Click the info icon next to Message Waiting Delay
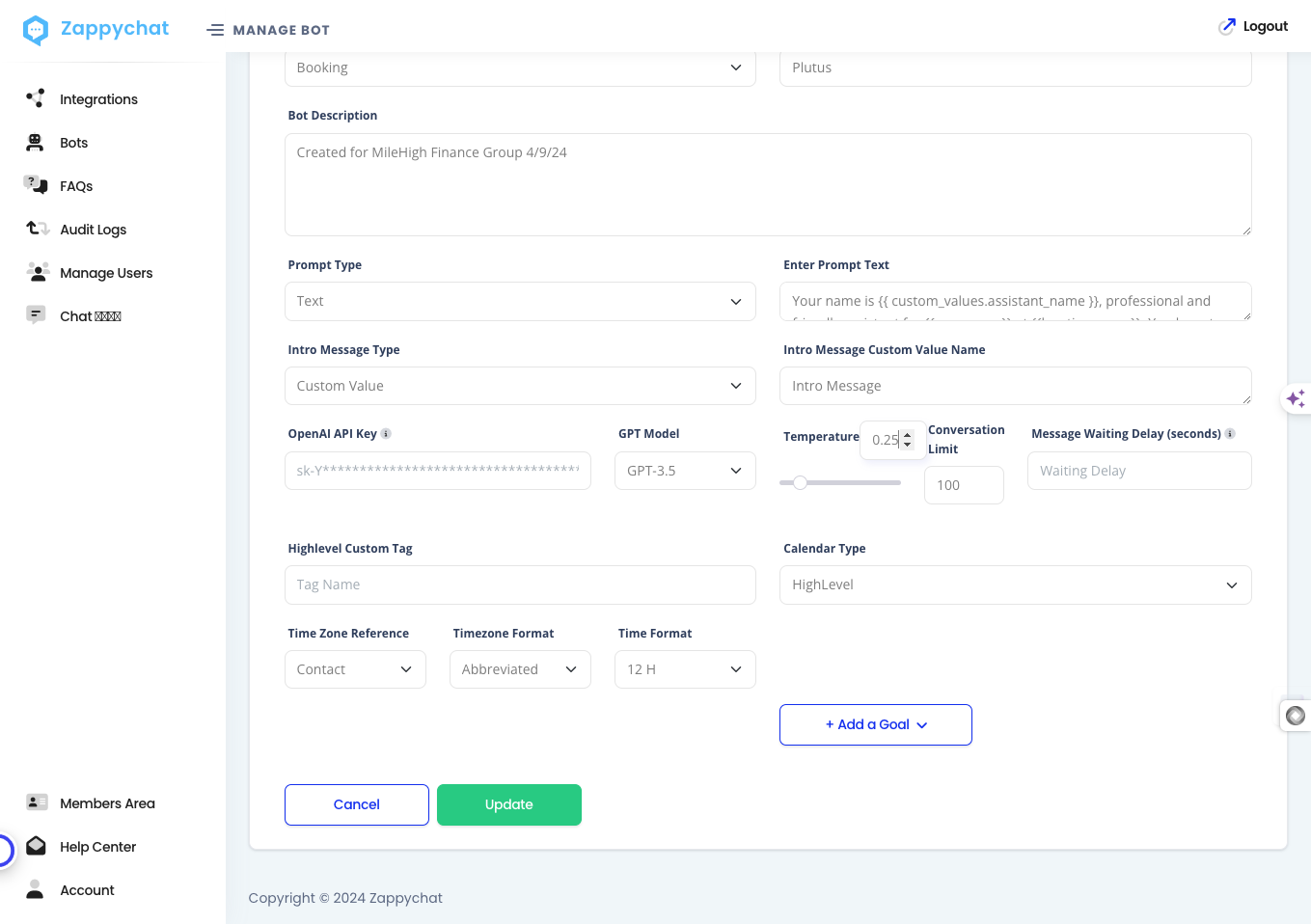 coord(1230,434)
